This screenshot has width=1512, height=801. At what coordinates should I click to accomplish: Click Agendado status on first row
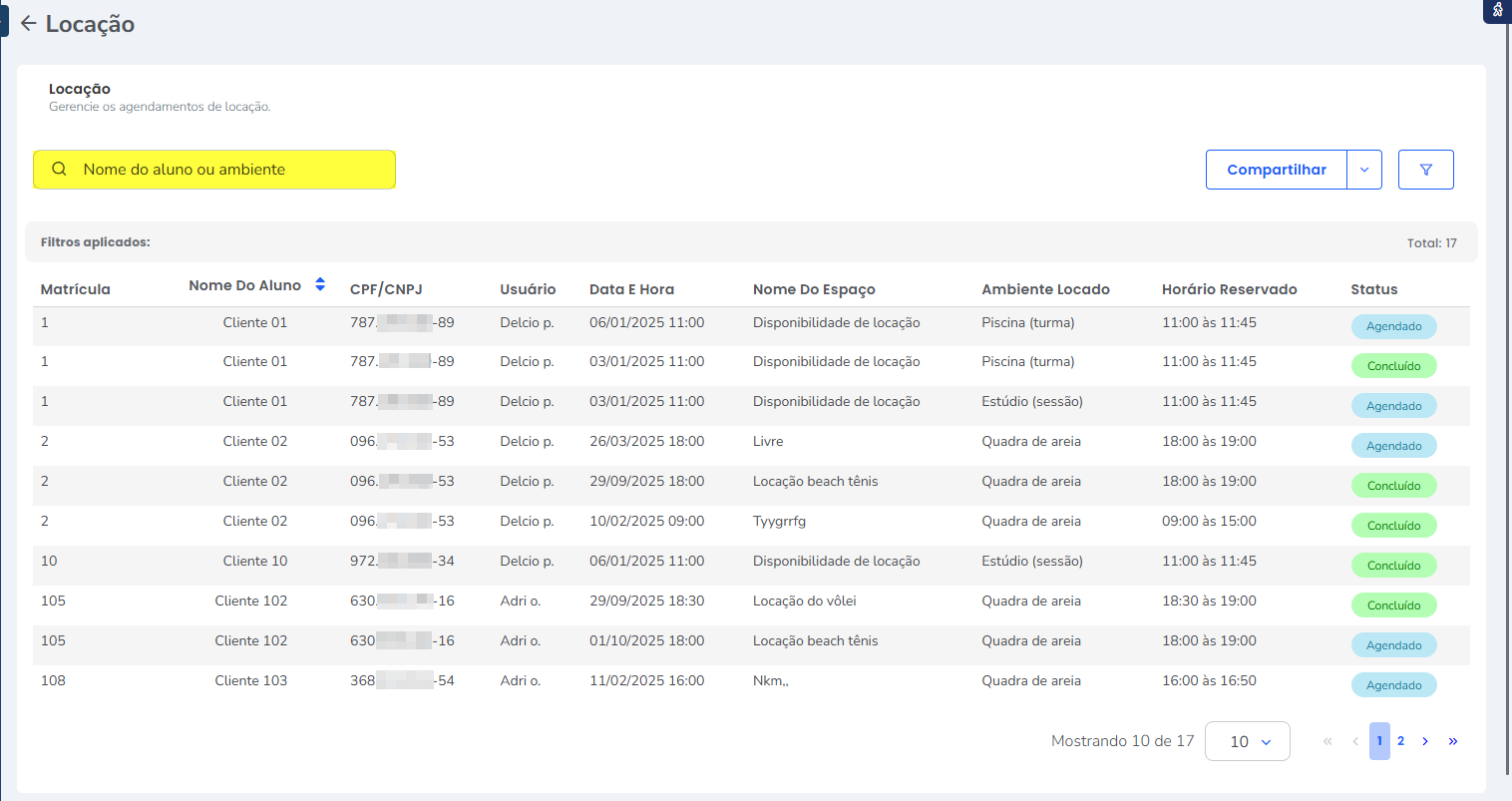click(x=1393, y=326)
